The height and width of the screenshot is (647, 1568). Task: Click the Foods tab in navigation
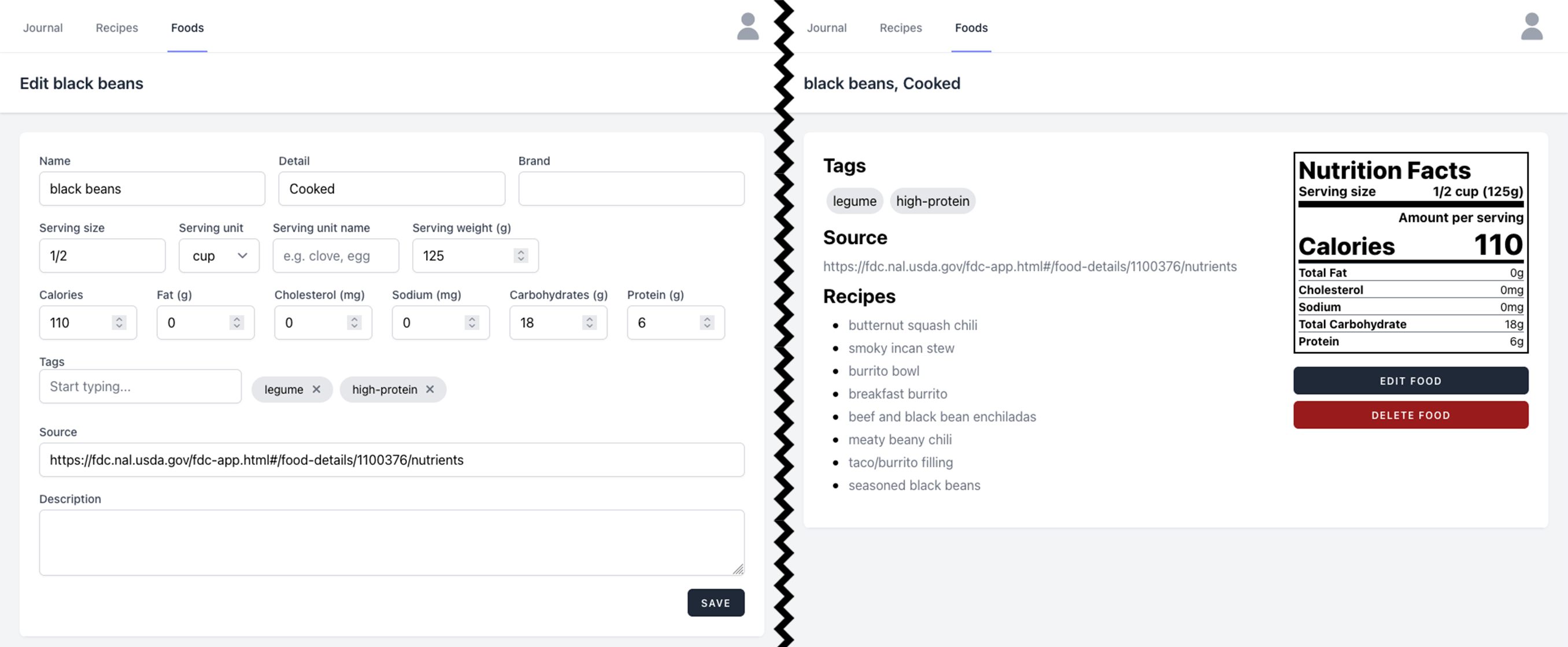pyautogui.click(x=187, y=27)
